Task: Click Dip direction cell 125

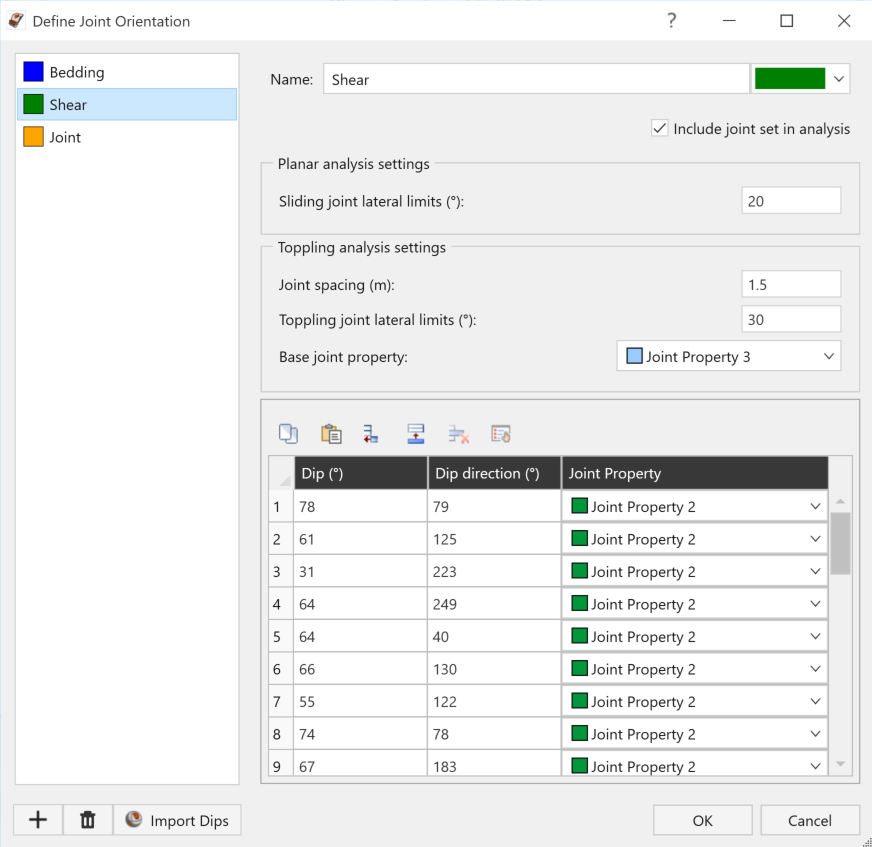Action: [494, 538]
